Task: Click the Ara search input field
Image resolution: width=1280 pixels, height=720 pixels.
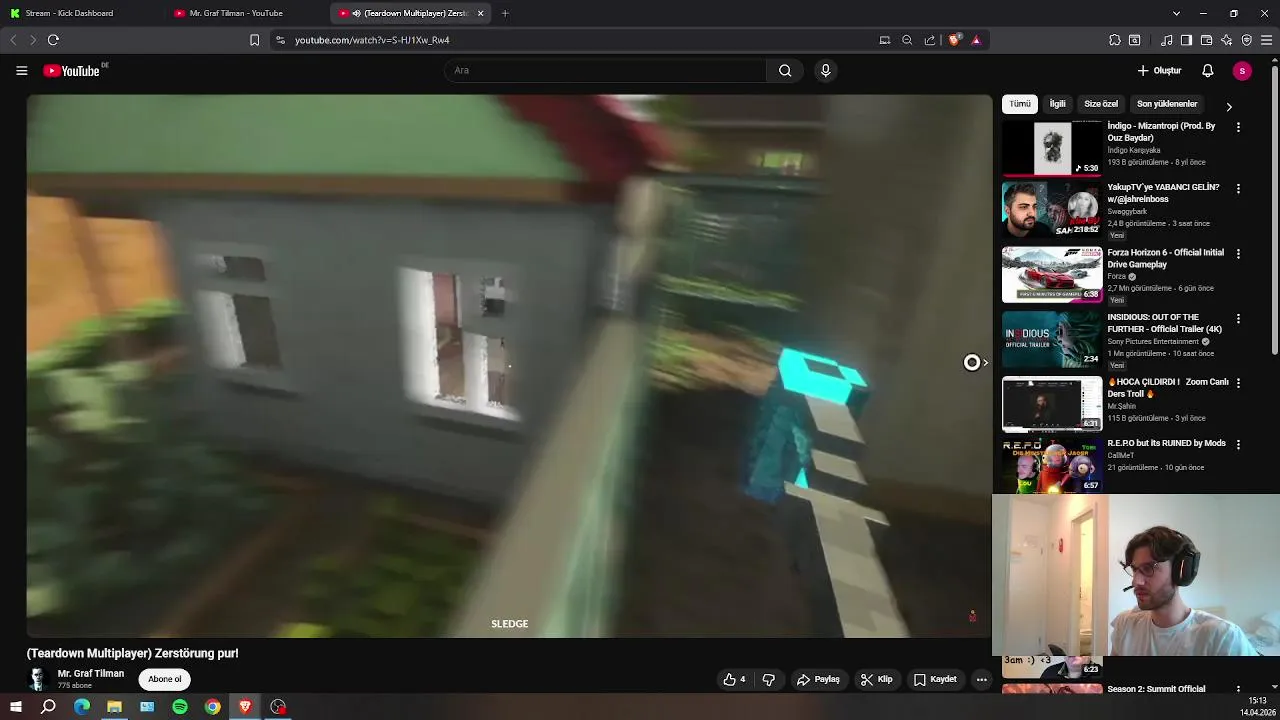Action: coord(605,70)
